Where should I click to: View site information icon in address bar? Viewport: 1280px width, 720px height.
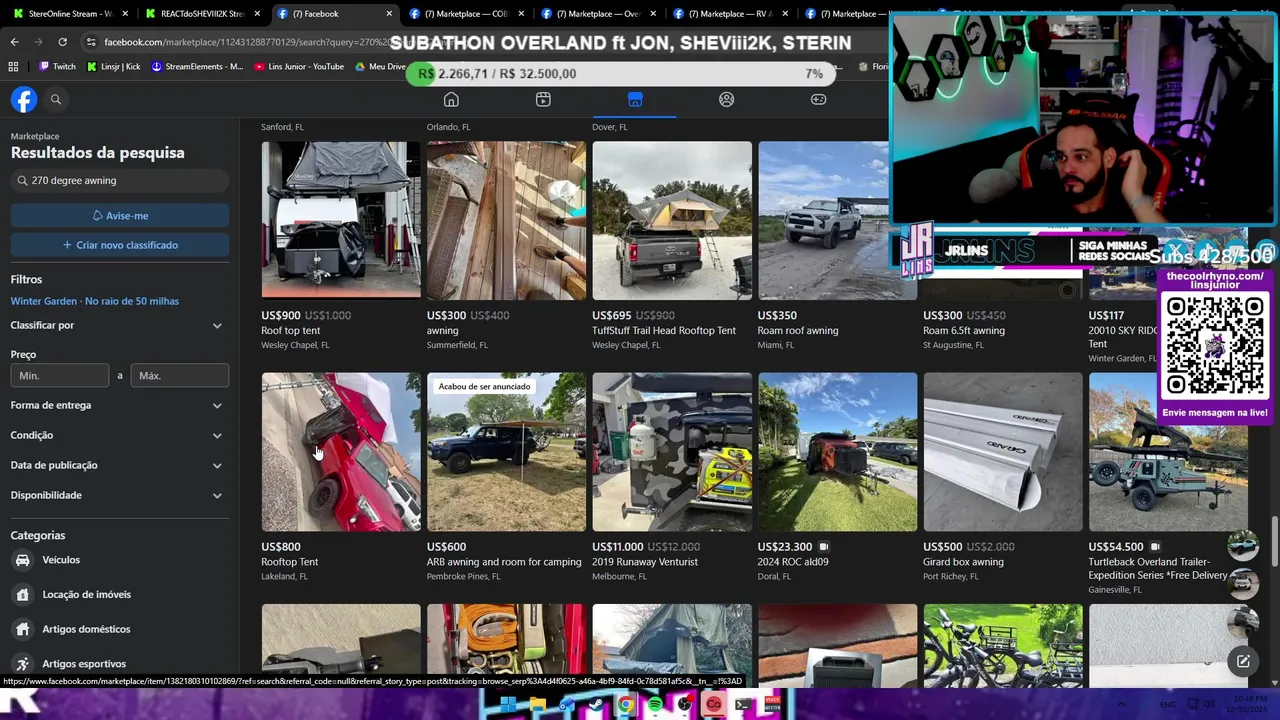(91, 42)
